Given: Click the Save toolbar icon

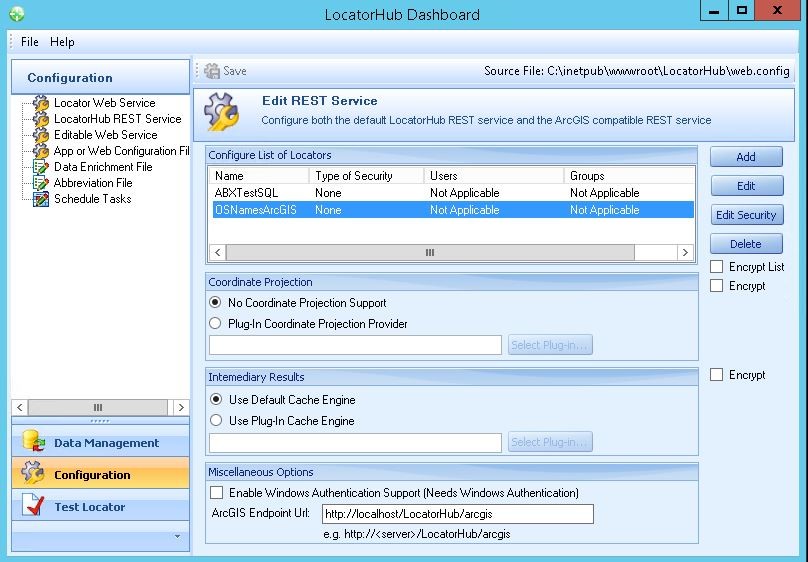Looking at the screenshot, I should pos(211,71).
